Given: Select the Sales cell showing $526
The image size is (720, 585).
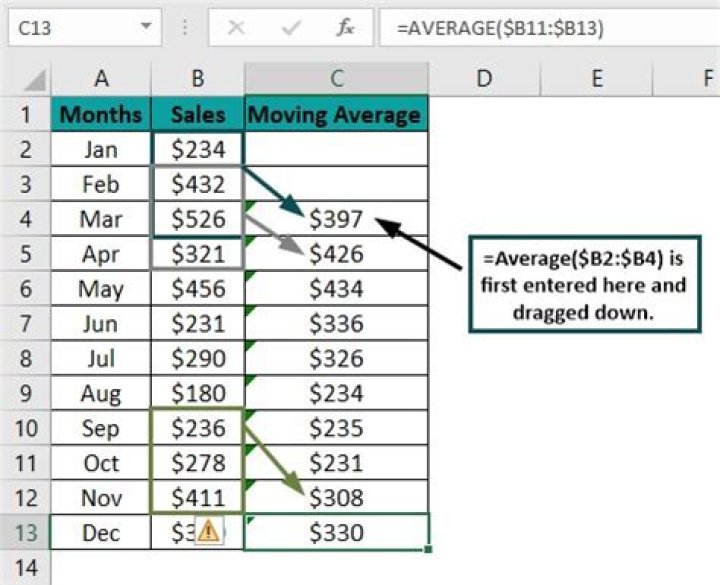Looking at the screenshot, I should [x=198, y=219].
